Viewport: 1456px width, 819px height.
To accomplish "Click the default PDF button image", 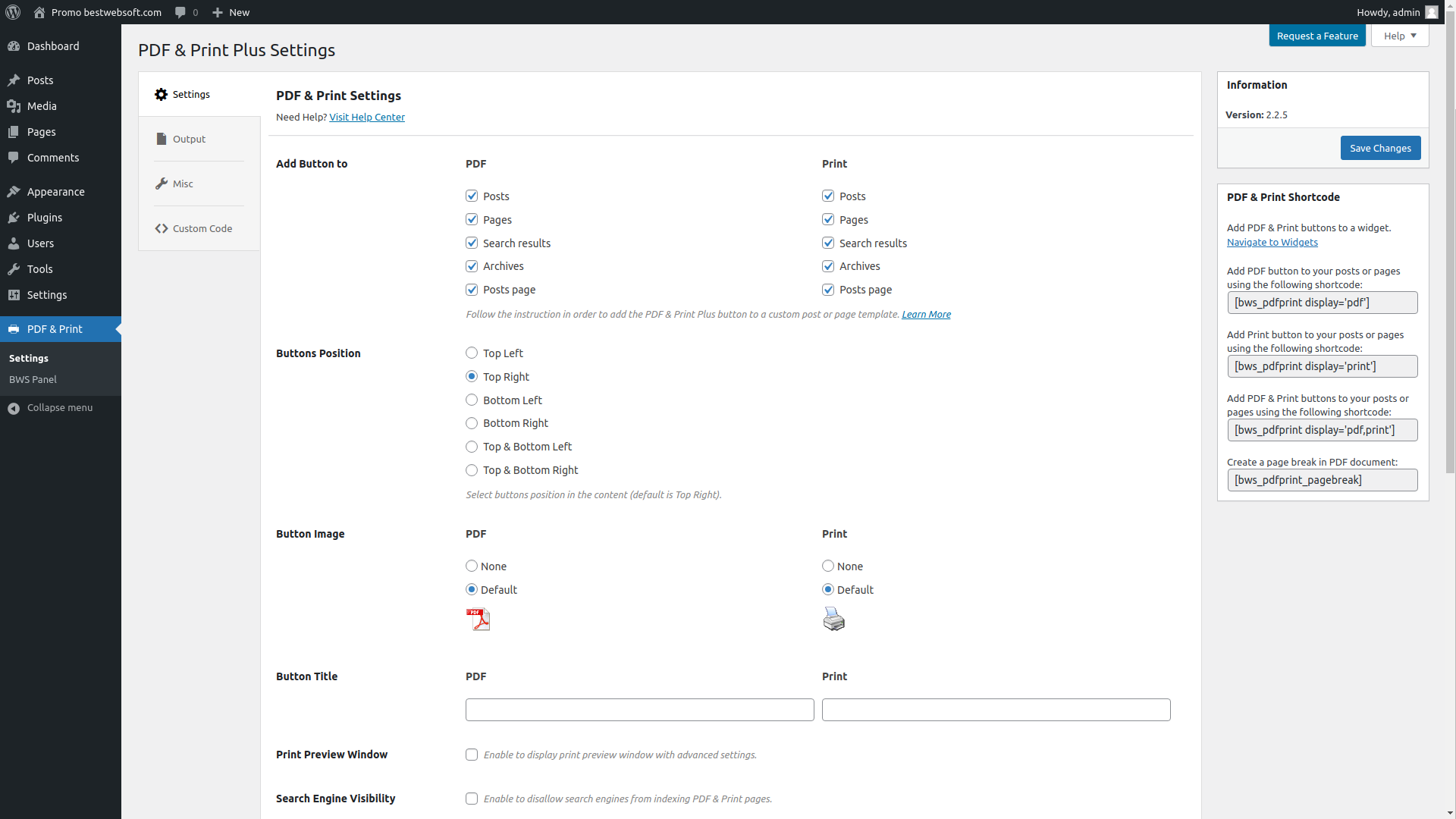I will tap(478, 620).
